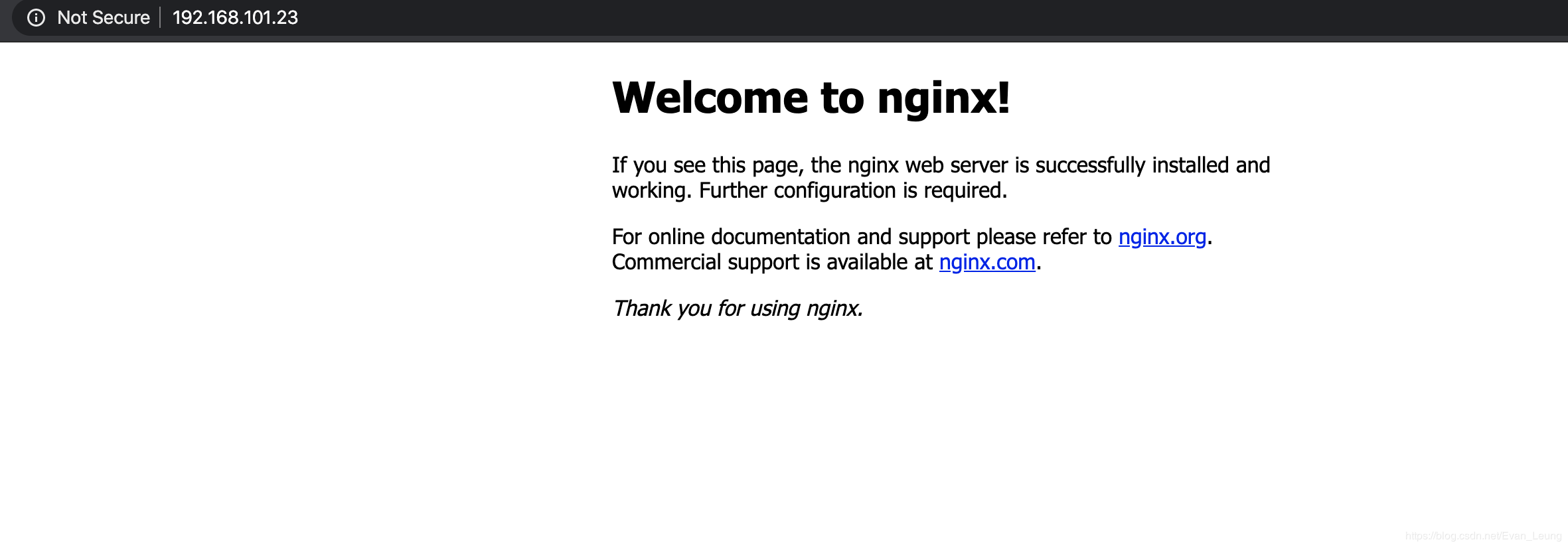Click 'Commercial support is available at' text

click(772, 262)
